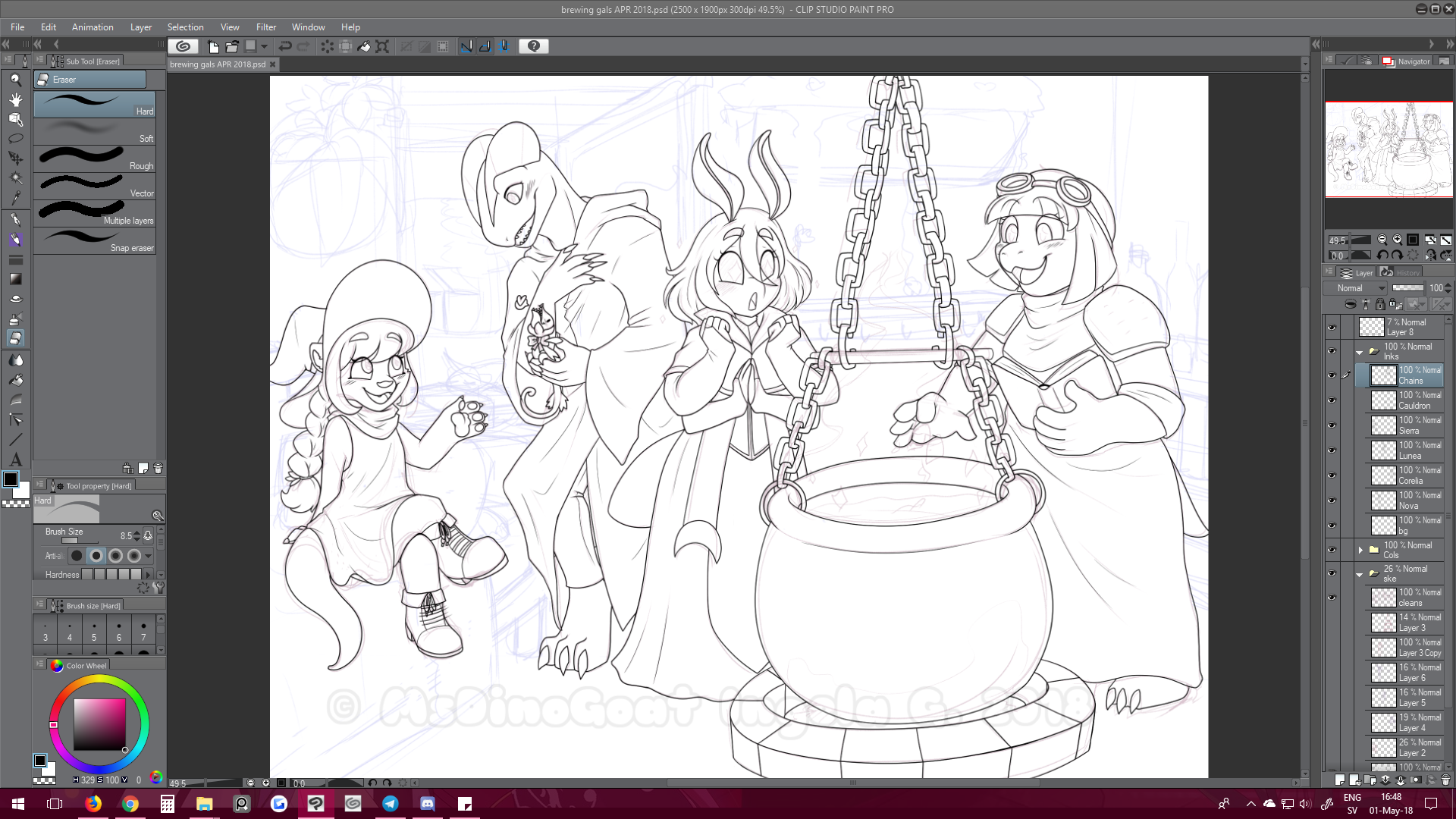Select the Text tool

point(15,460)
